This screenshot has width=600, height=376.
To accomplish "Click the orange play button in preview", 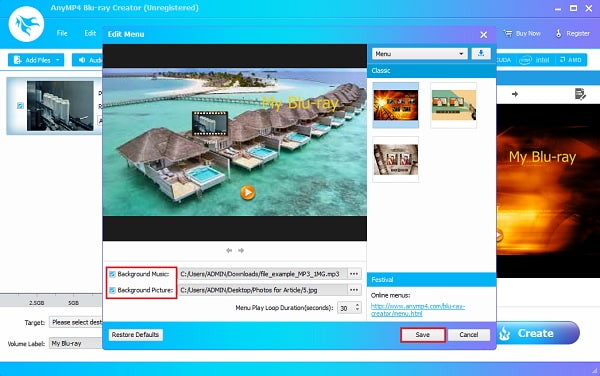I will click(248, 193).
